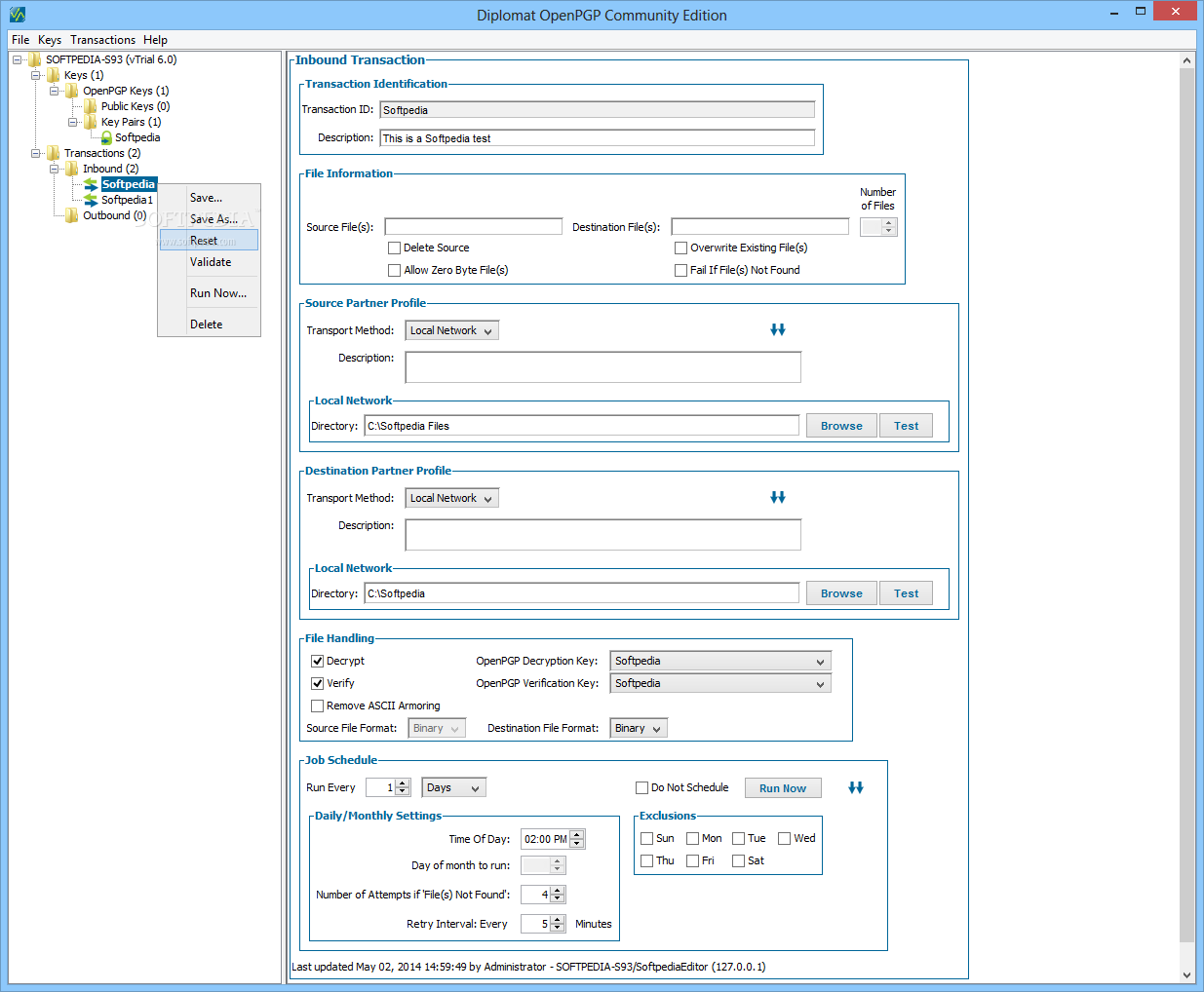Collapse the SOFTPEDIA-S93 root tree node
Screen dimensions: 1204x992
coord(17,59)
